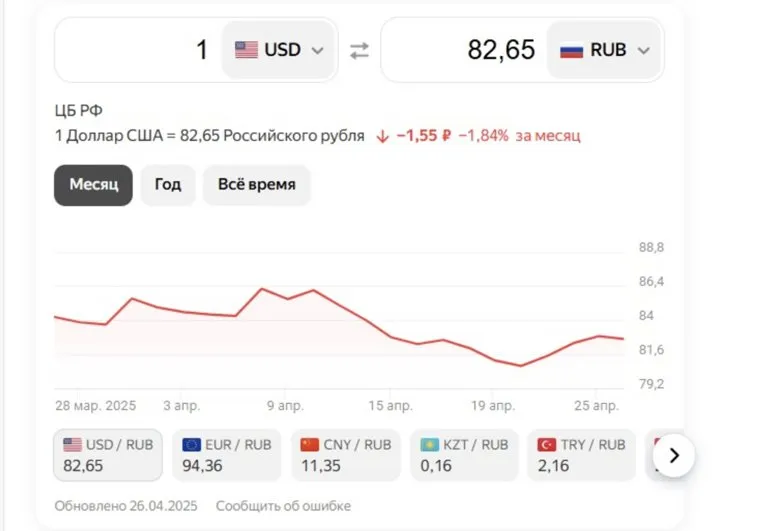Image resolution: width=760 pixels, height=531 pixels.
Task: Click the US flag icon in converter
Action: tap(246, 50)
